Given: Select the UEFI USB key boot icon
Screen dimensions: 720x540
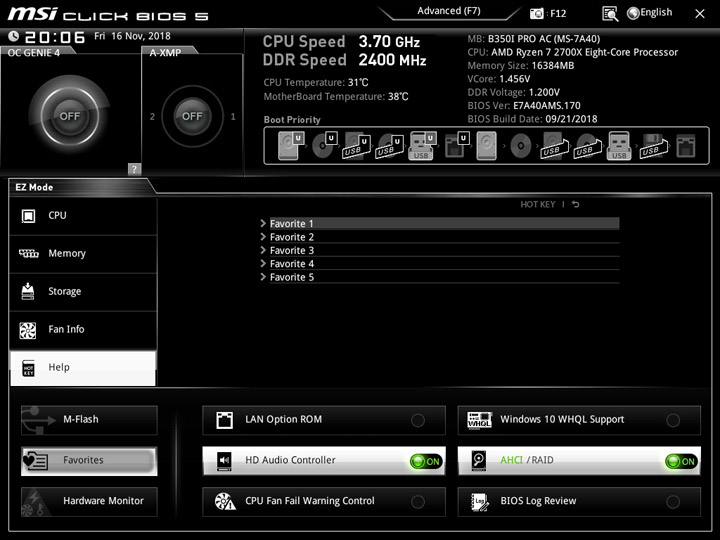Looking at the screenshot, I should coord(422,146).
